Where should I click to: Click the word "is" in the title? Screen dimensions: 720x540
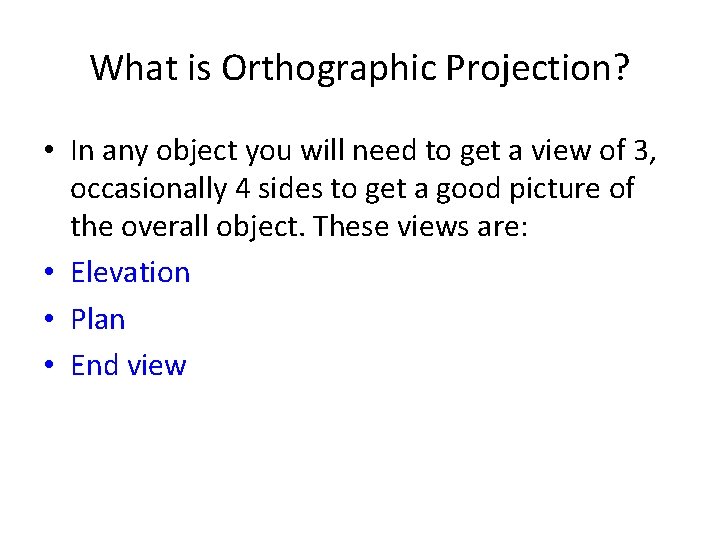point(197,68)
